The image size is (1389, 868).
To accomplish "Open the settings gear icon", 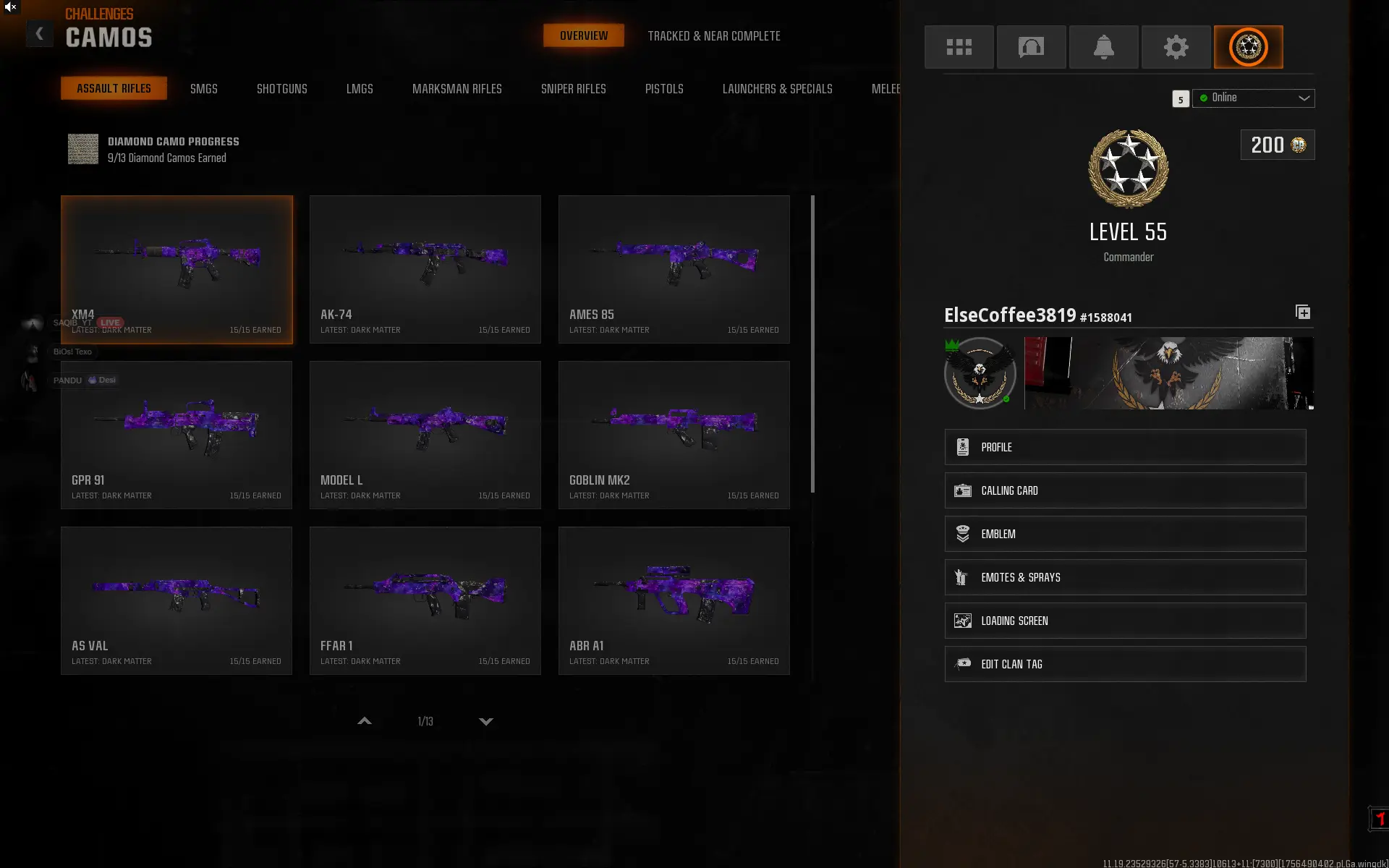I will click(x=1176, y=47).
